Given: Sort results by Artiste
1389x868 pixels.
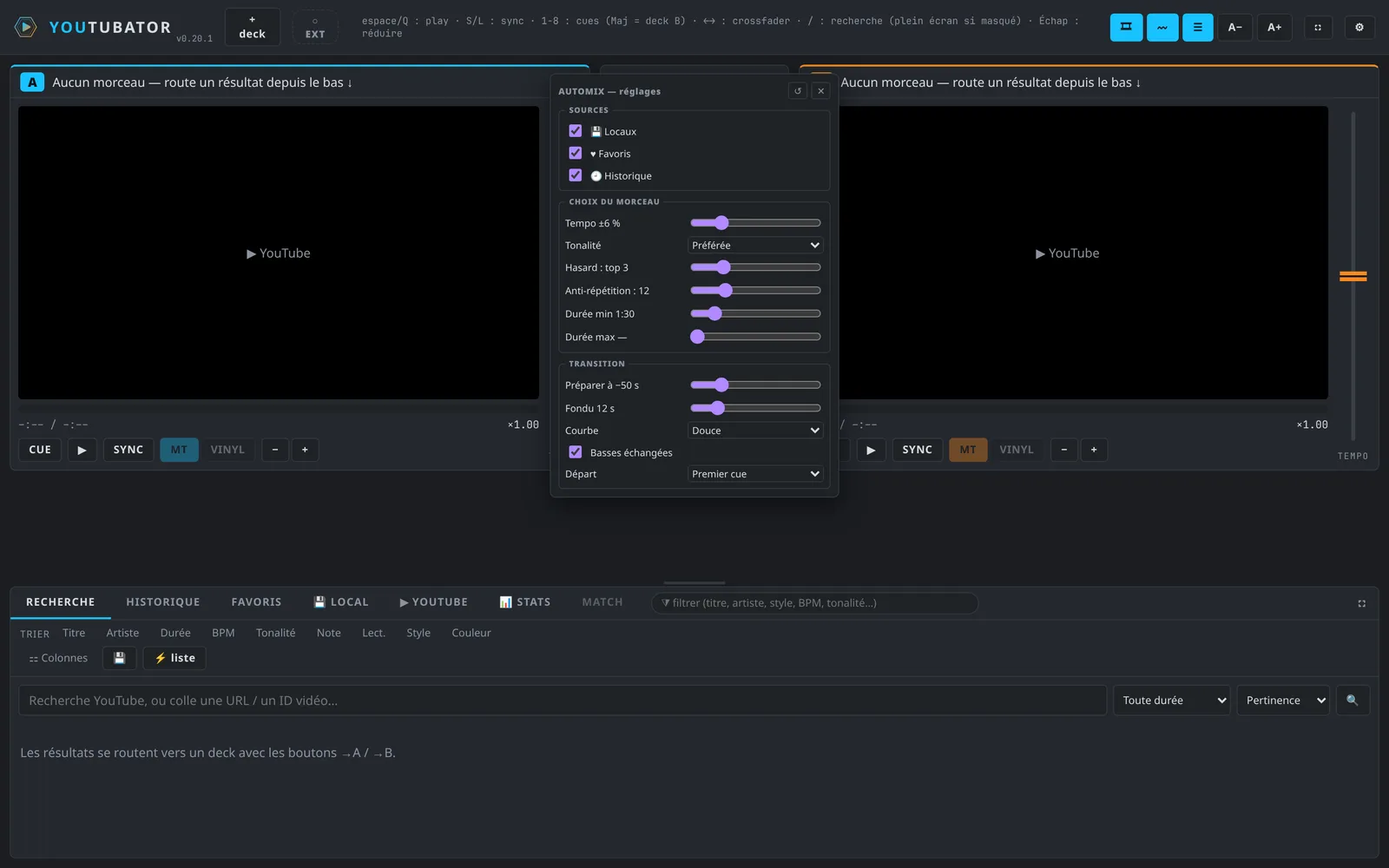Looking at the screenshot, I should coord(122,633).
